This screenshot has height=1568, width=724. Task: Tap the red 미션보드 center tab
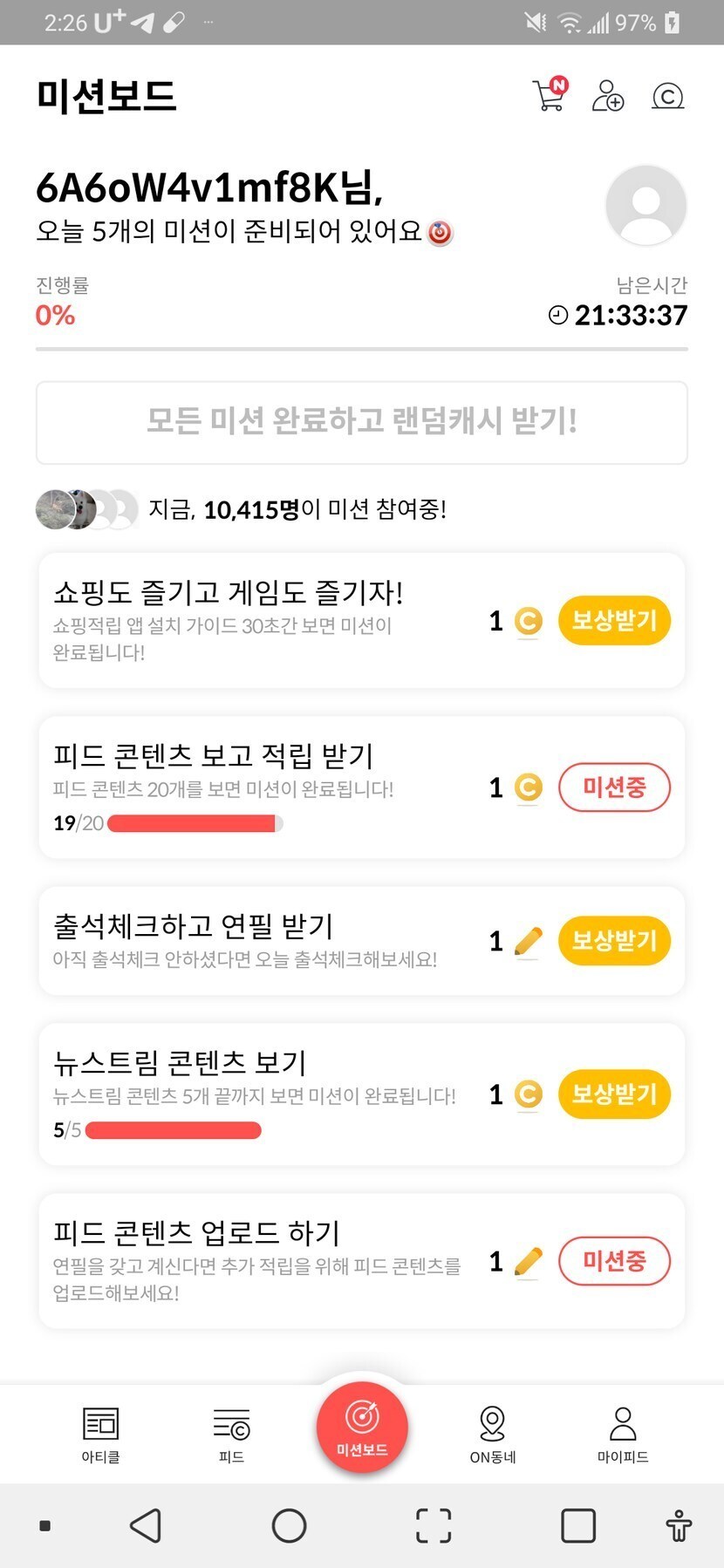pos(362,1428)
